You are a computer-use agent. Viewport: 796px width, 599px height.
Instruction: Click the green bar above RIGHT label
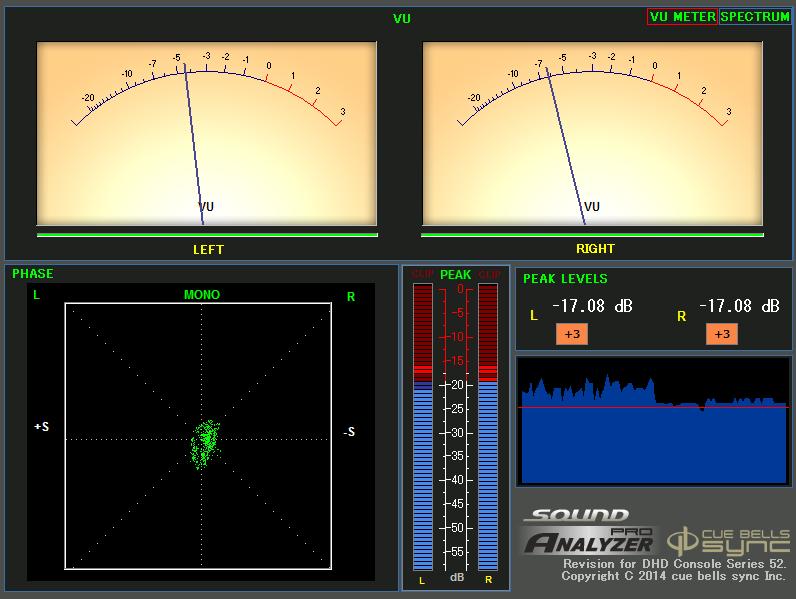592,235
